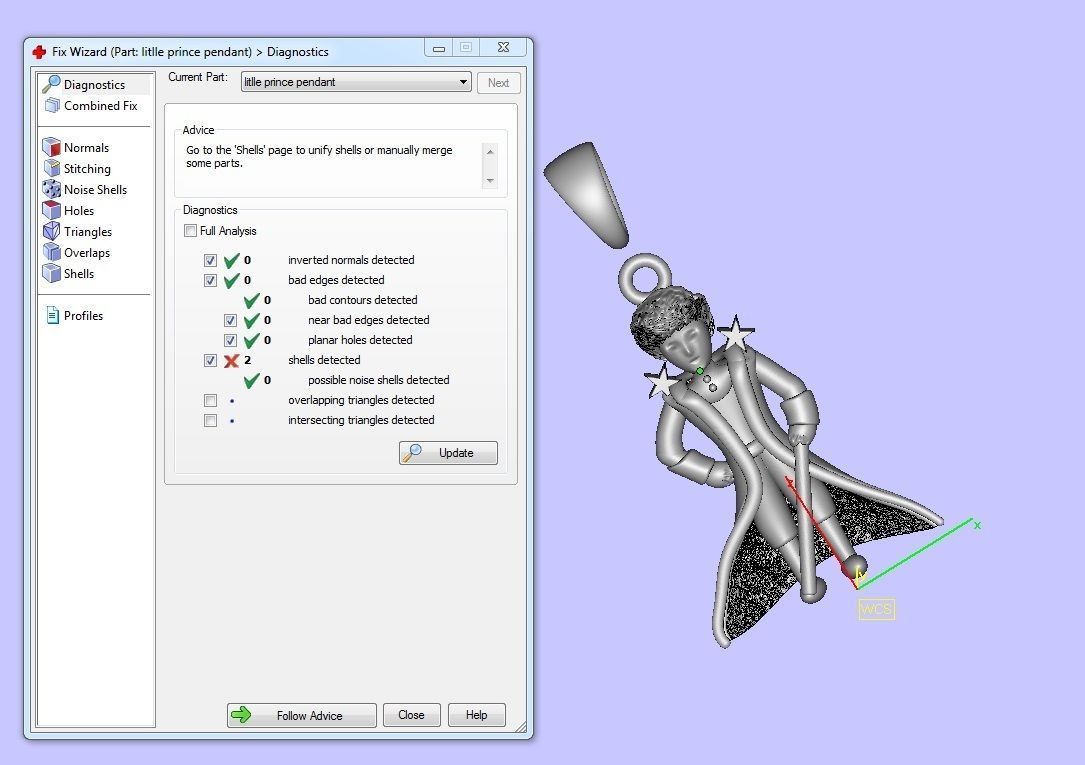Go to the Triangles page
This screenshot has width=1085, height=765.
click(87, 232)
